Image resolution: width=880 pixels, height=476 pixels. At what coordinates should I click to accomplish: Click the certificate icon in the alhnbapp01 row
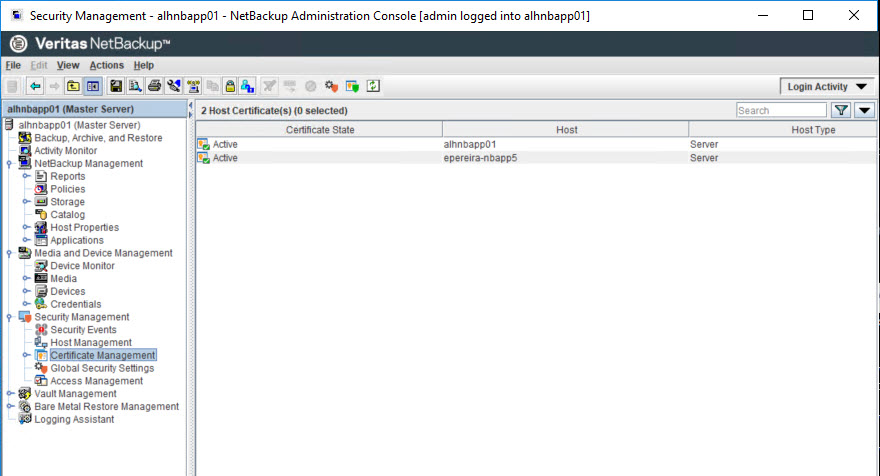point(203,144)
